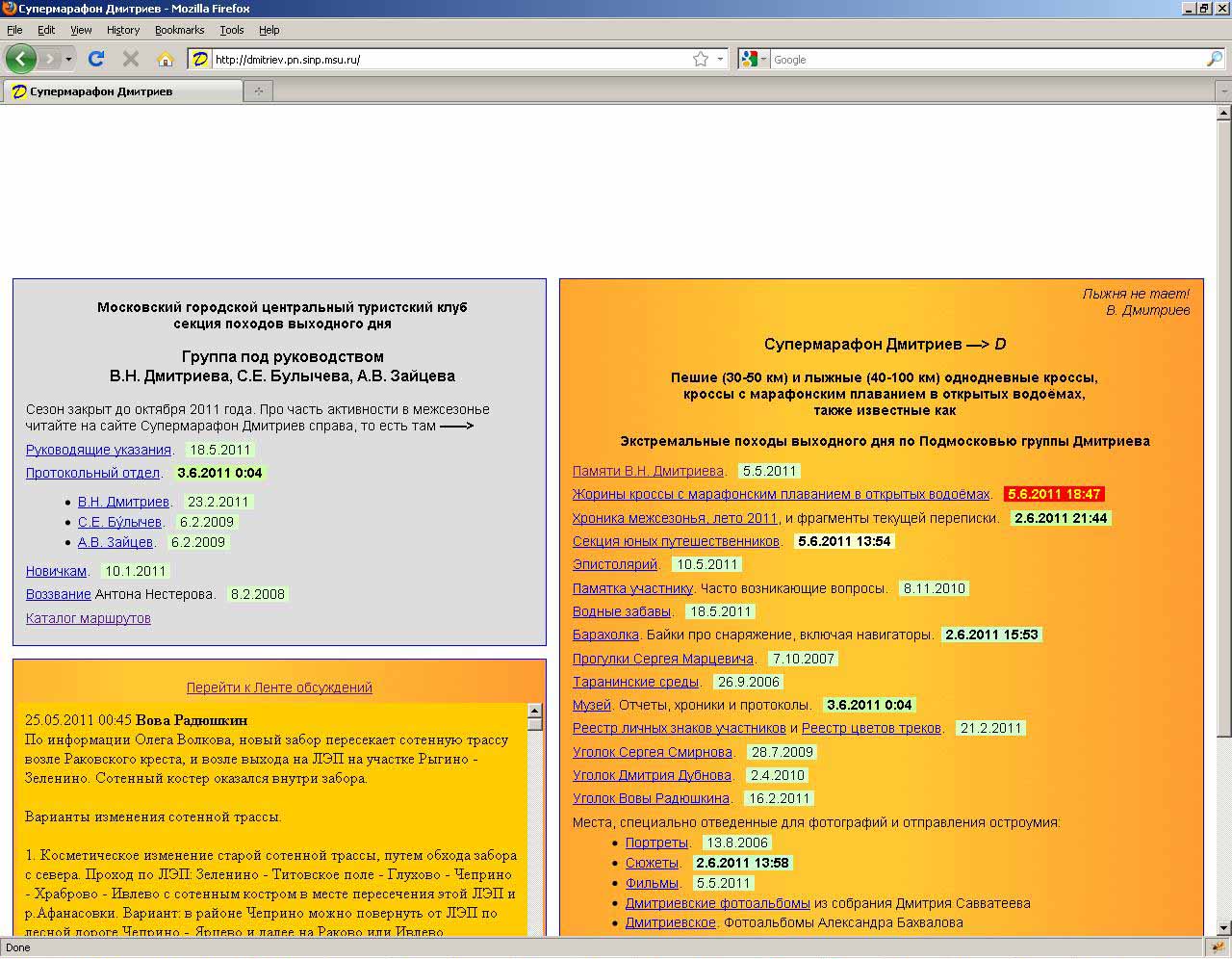Click the green Back navigation arrow
Screen dimensions: 1232x959
tap(20, 59)
